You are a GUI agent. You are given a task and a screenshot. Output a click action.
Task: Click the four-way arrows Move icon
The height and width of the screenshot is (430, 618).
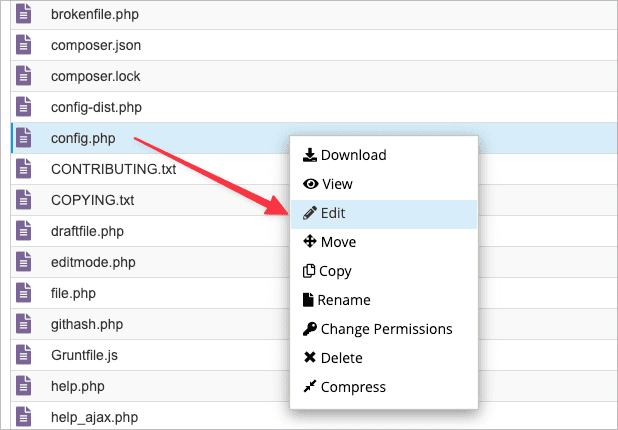tap(310, 242)
